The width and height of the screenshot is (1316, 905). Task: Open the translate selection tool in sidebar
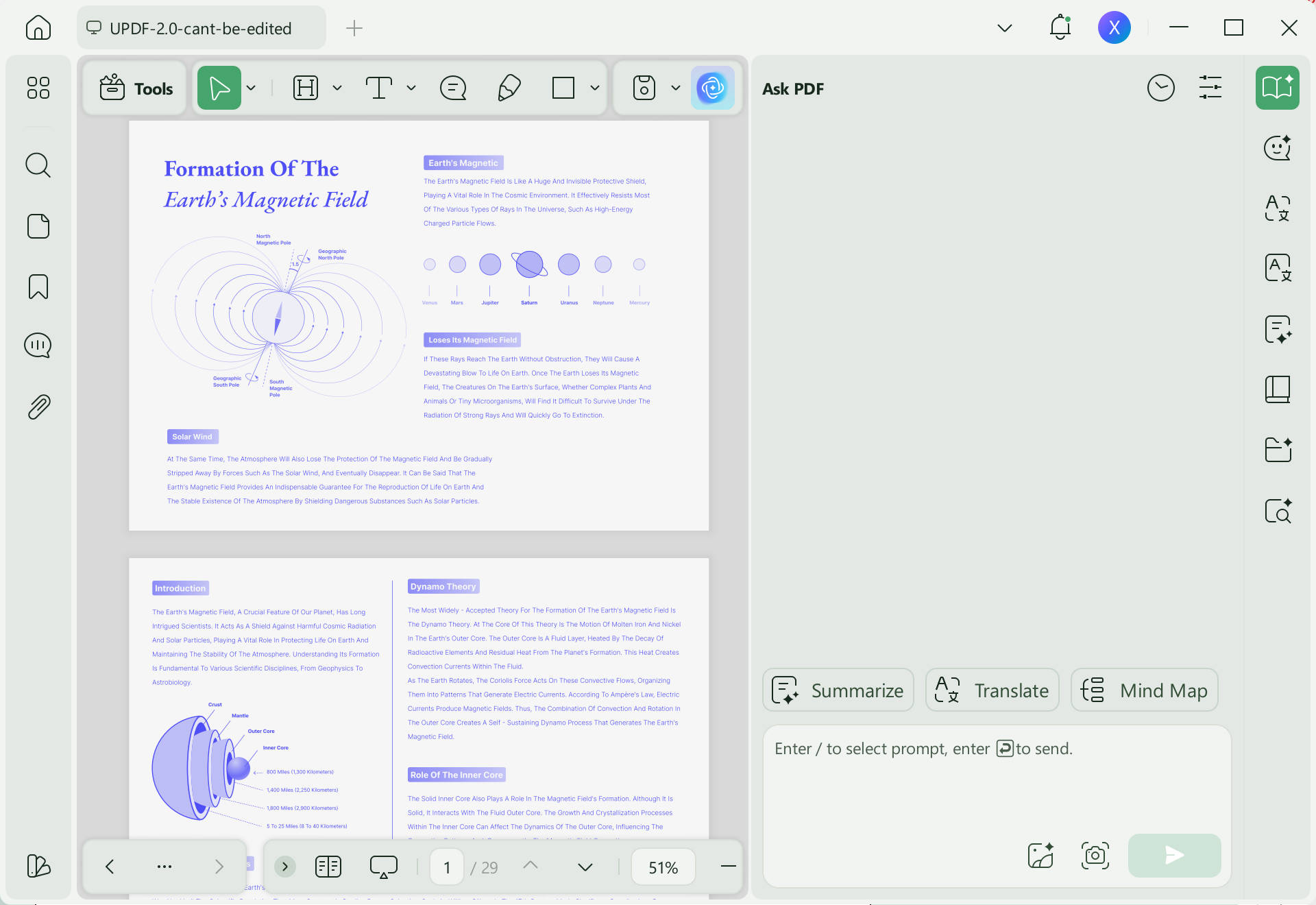[x=1278, y=208]
